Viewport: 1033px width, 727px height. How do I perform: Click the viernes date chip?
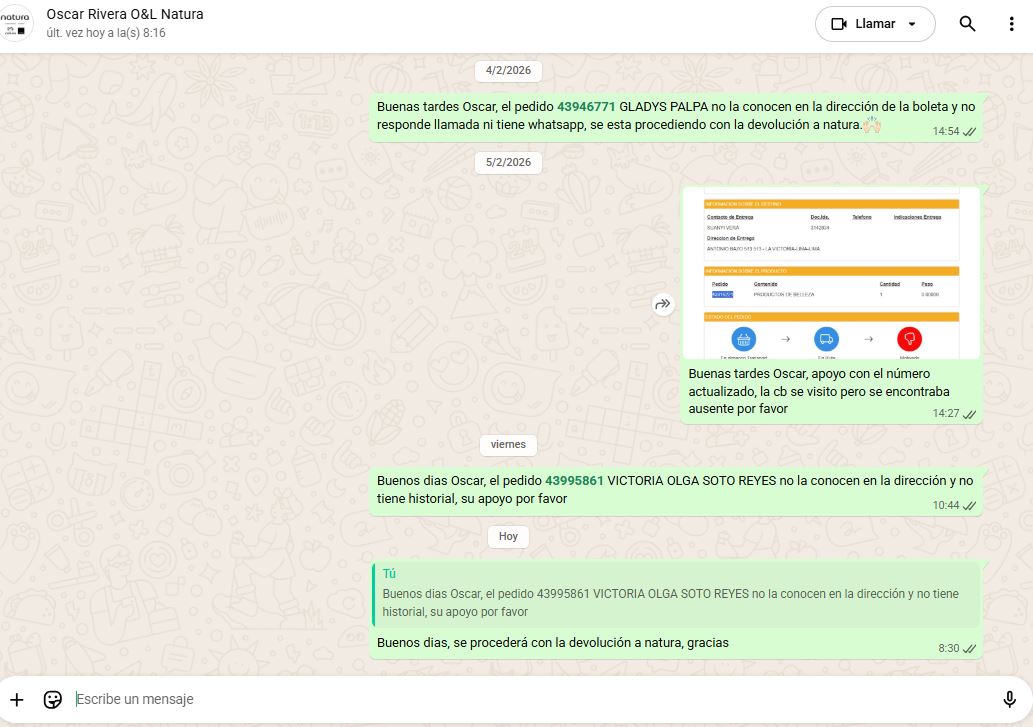pos(508,444)
